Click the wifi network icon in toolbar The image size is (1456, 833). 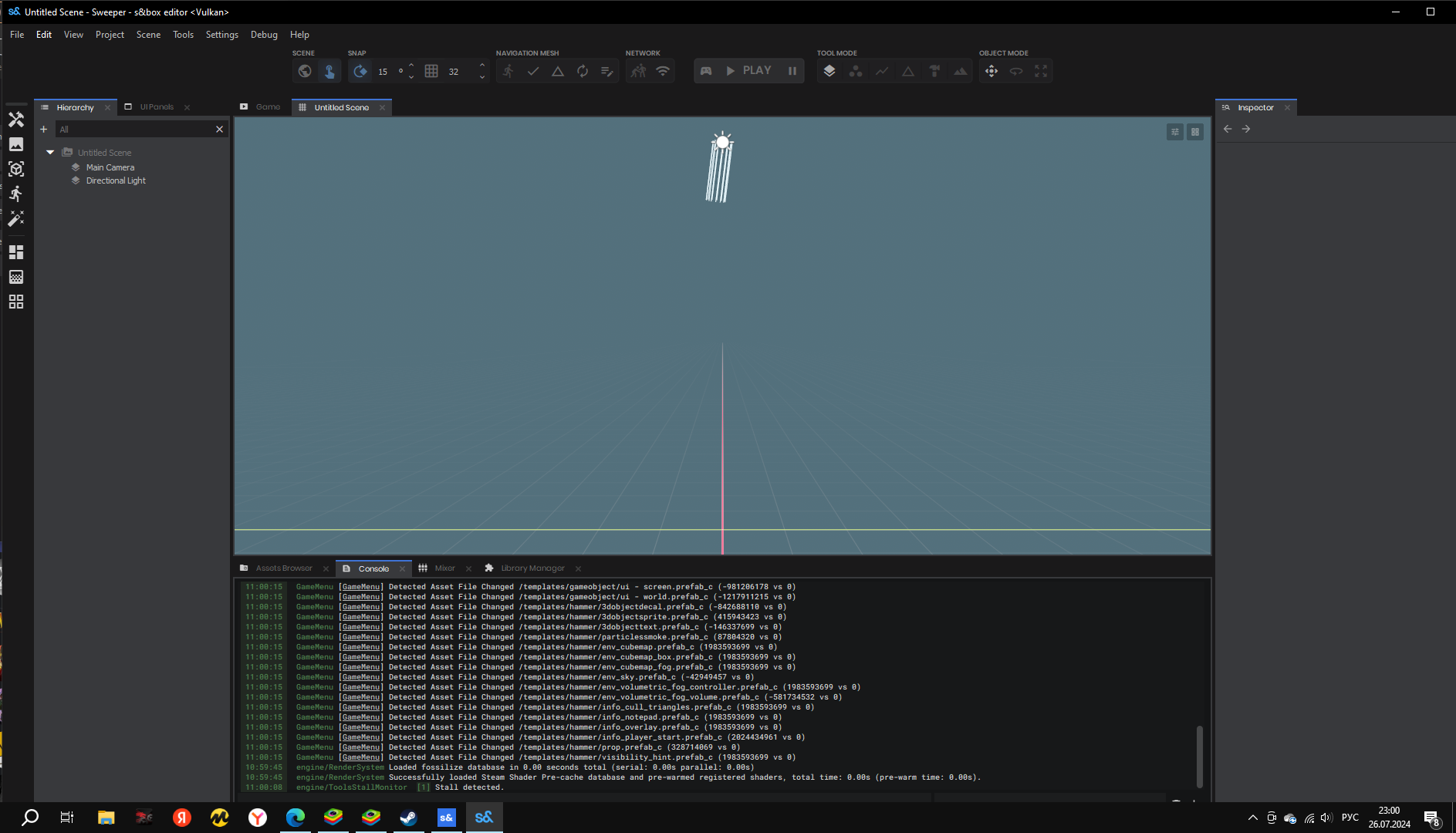pyautogui.click(x=663, y=71)
